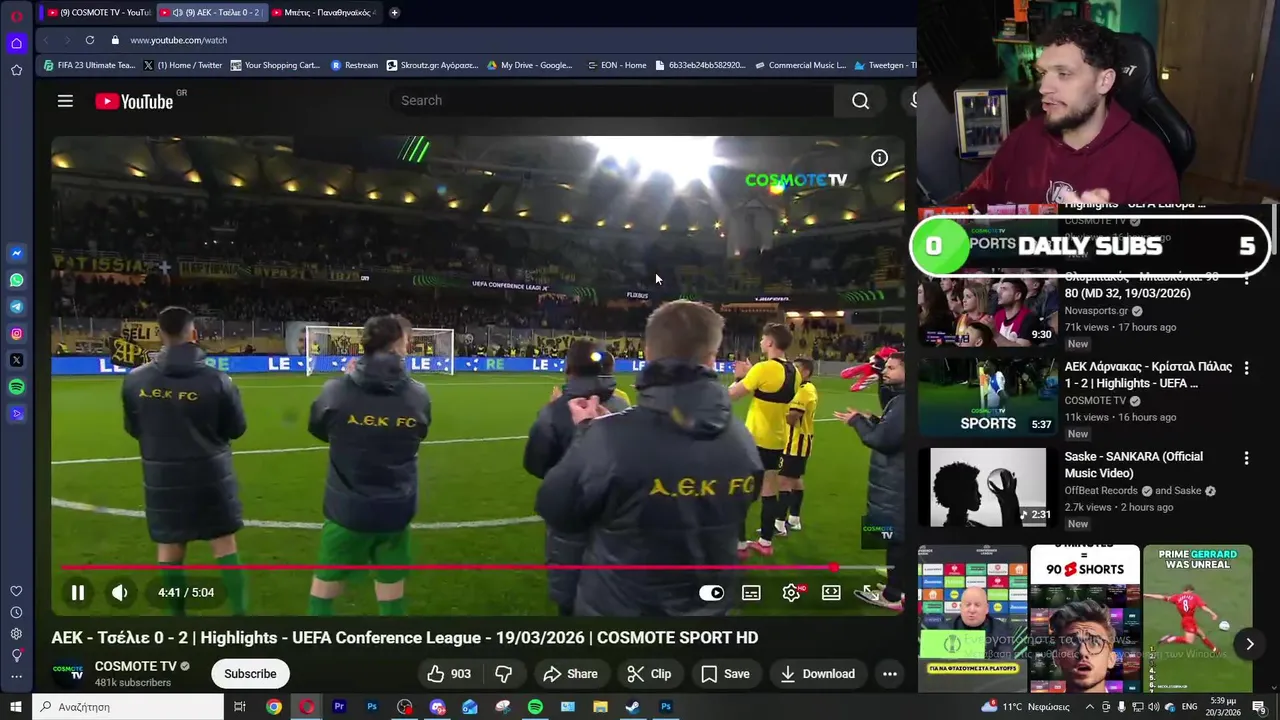Open Commercial Music bookmark

tap(799, 65)
